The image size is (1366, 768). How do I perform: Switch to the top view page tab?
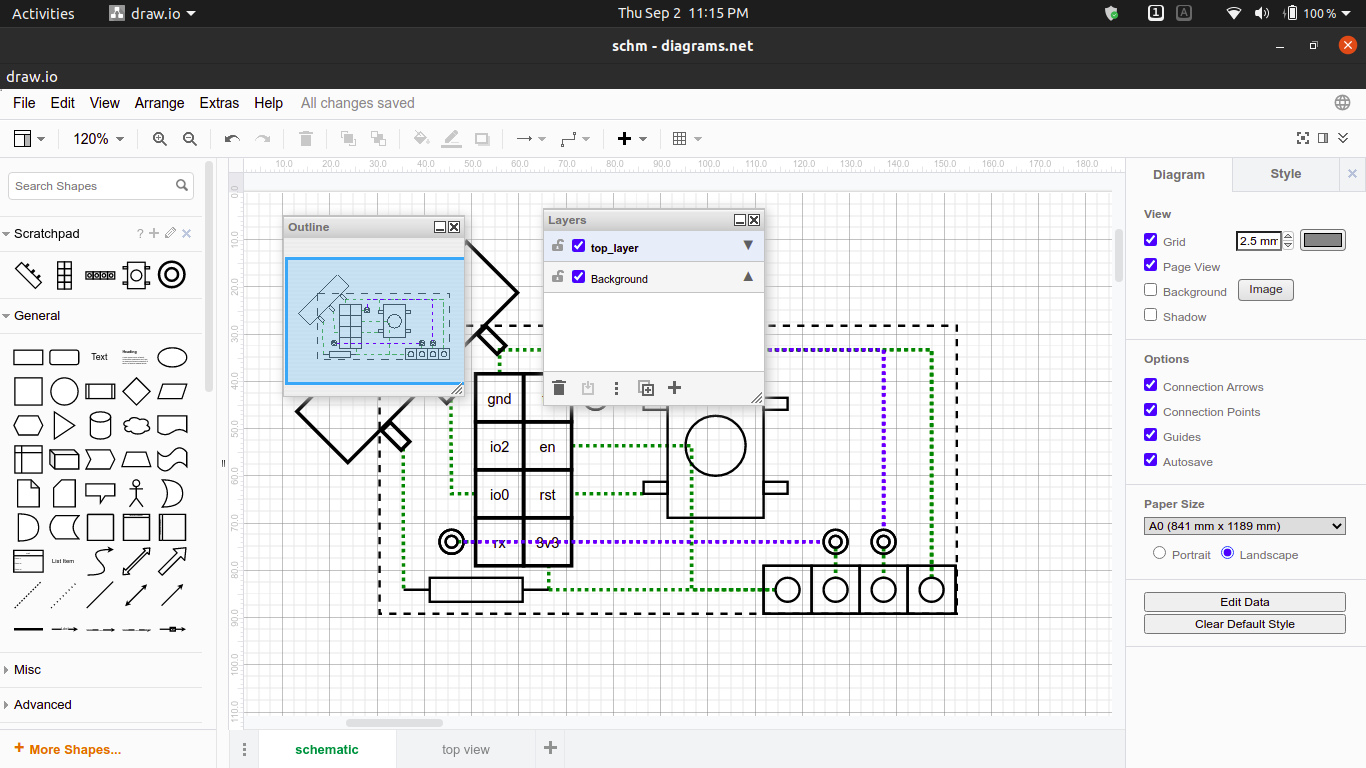[466, 749]
